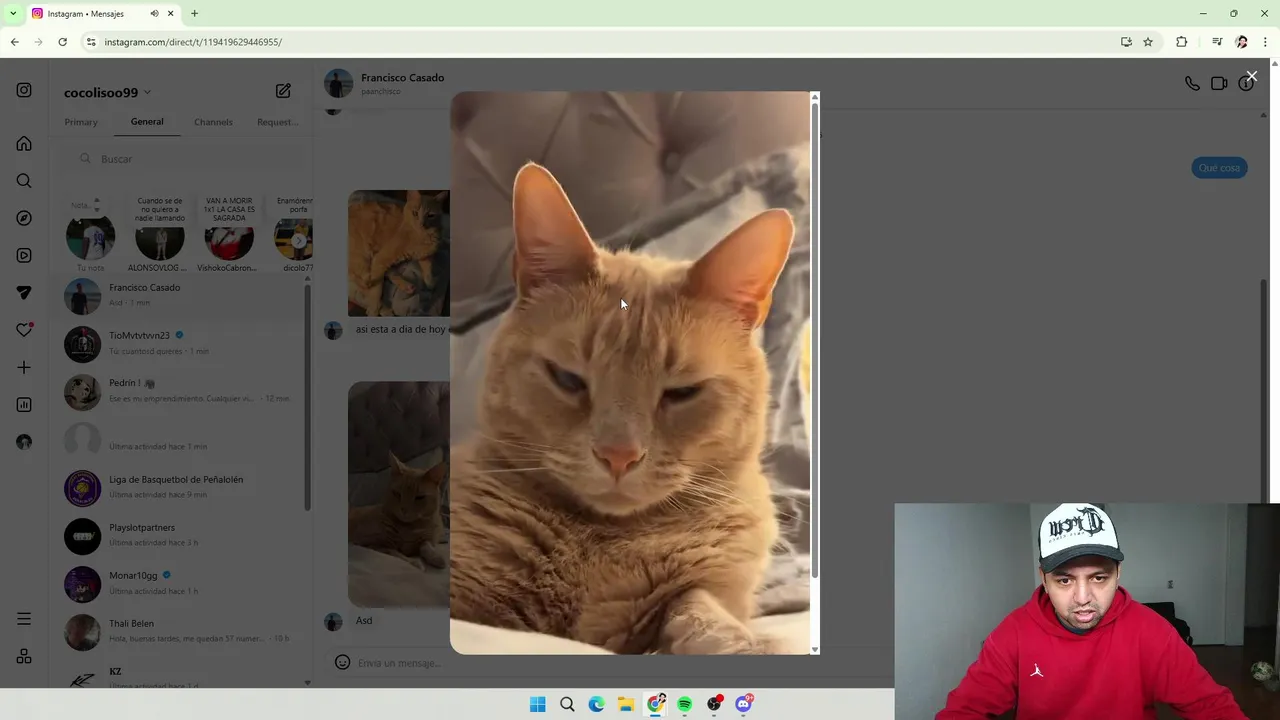1280x720 pixels.
Task: Open a new browser tab
Action: [195, 14]
